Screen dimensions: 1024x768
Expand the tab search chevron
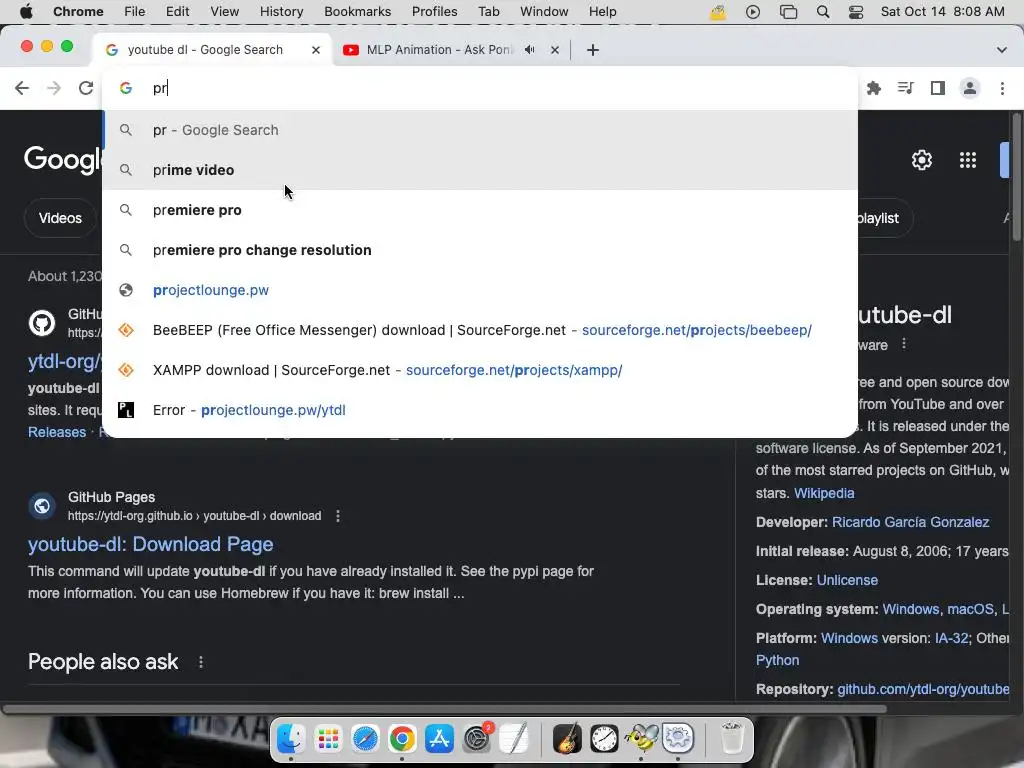coord(1002,50)
